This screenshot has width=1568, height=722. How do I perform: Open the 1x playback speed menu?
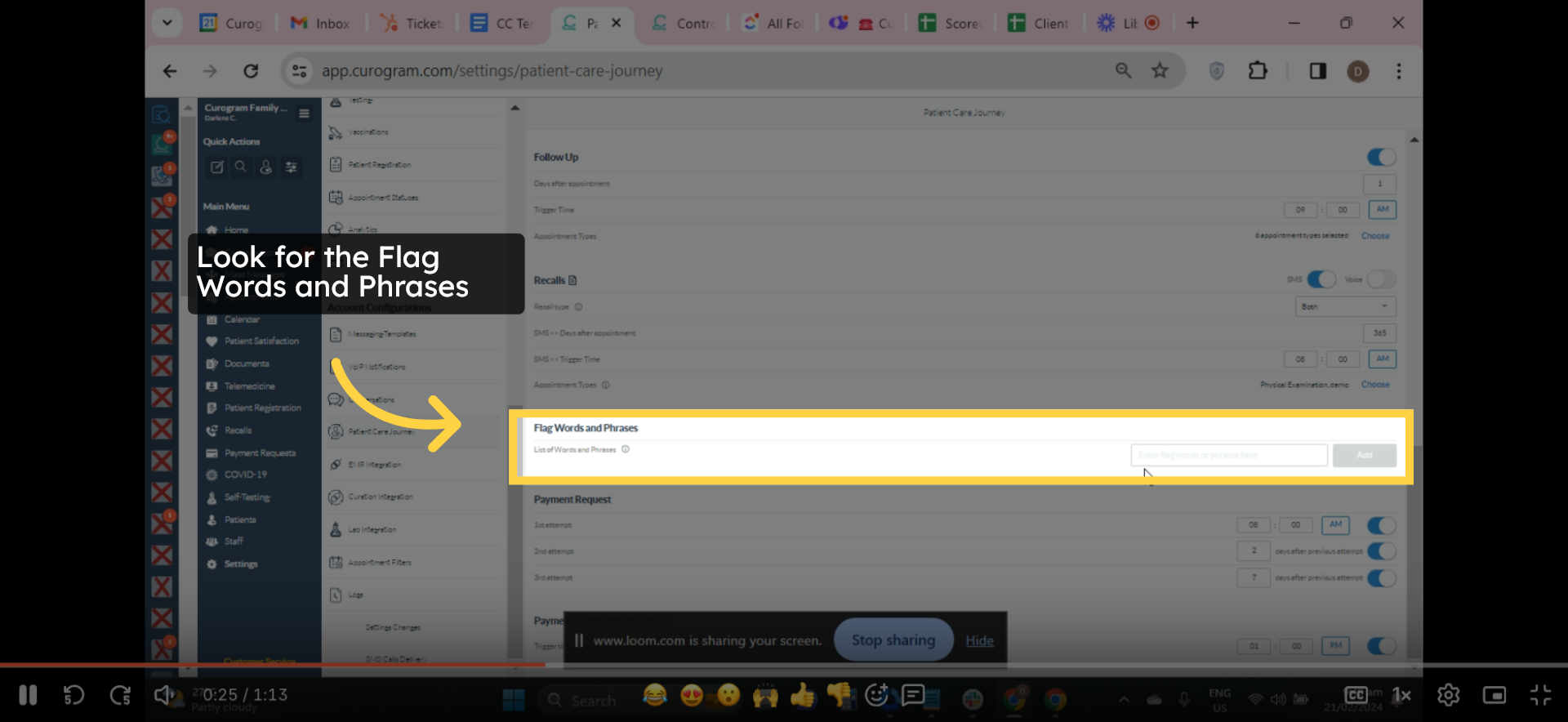(x=1401, y=695)
